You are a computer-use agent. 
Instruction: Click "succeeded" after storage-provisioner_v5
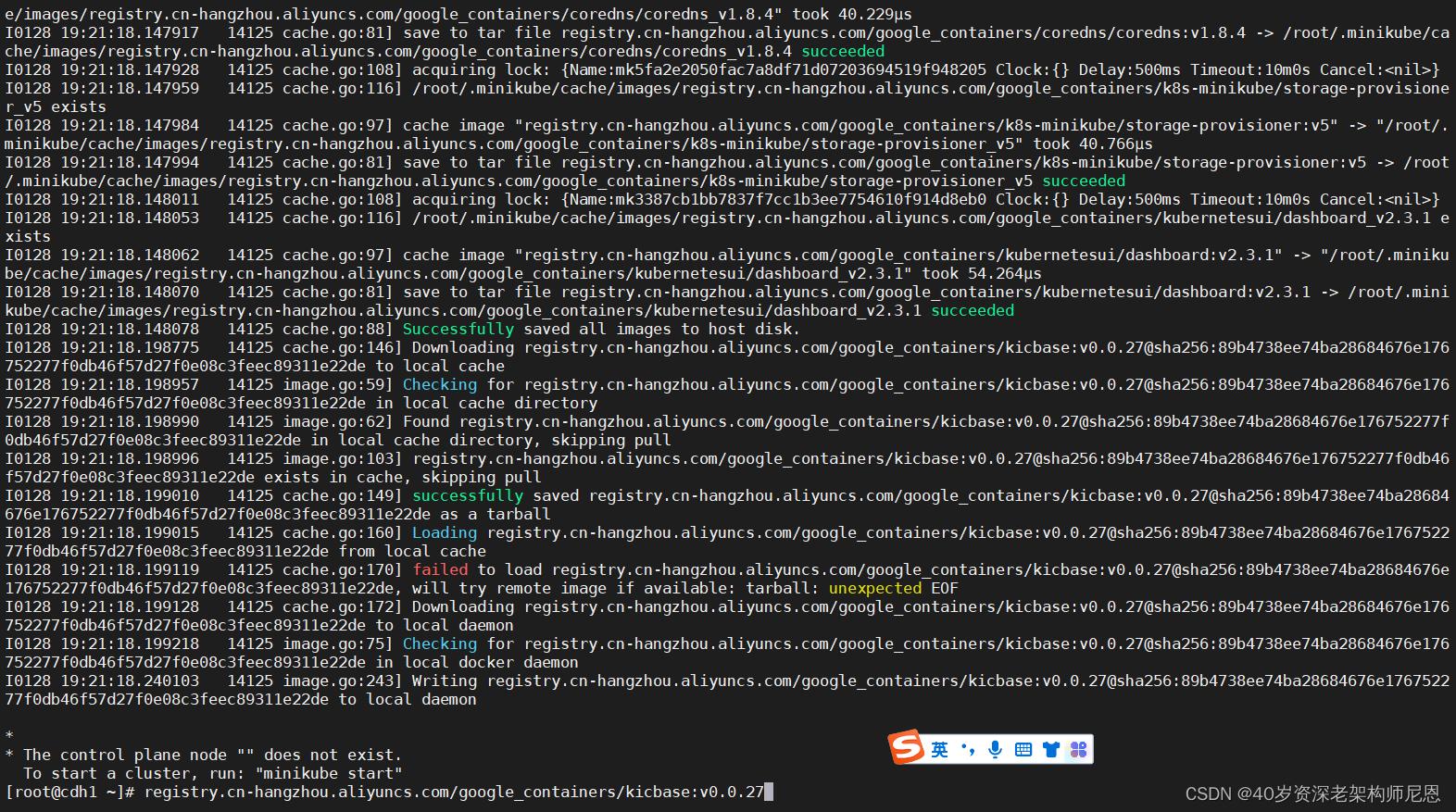coord(1084,181)
